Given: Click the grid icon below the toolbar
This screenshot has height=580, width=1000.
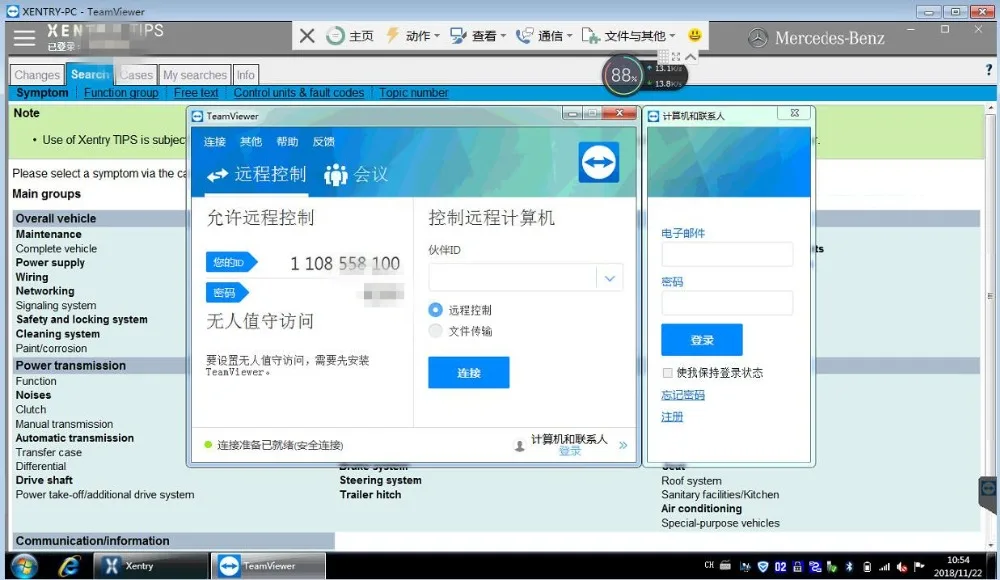Looking at the screenshot, I should coord(663,57).
